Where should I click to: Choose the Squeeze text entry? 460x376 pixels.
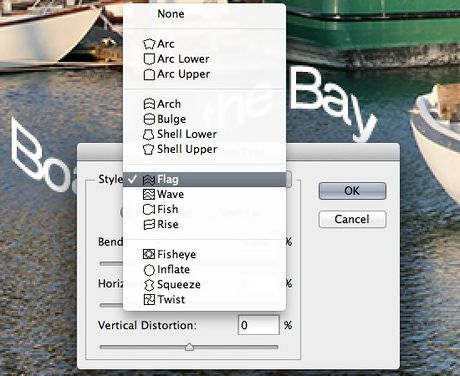pos(179,285)
